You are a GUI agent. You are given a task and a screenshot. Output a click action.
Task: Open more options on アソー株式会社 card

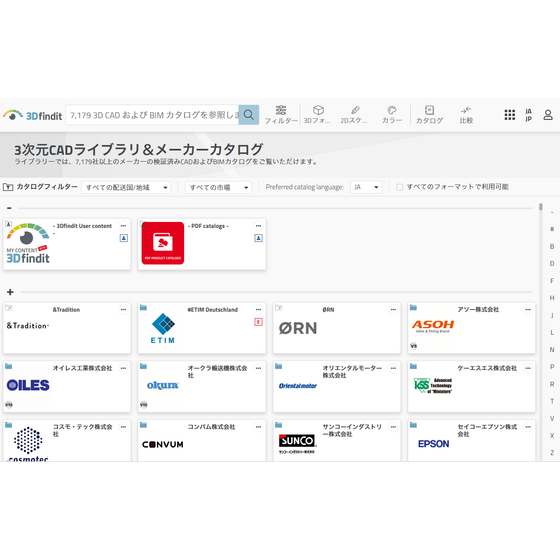[x=528, y=310]
